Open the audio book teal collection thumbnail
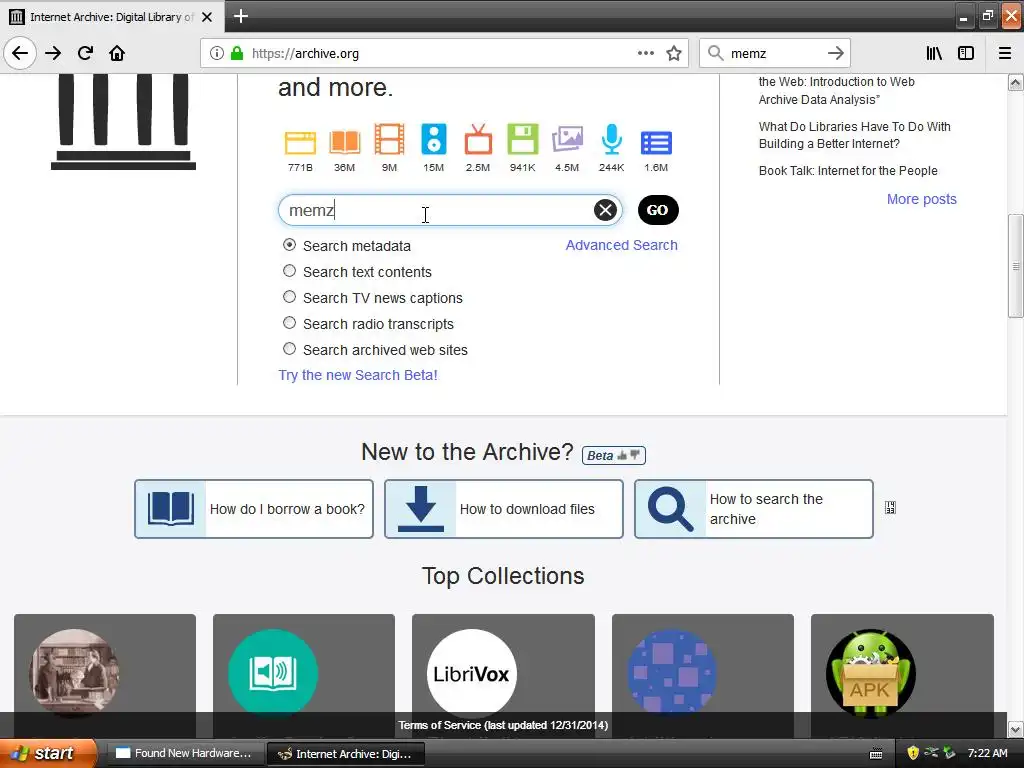Image resolution: width=1024 pixels, height=768 pixels. point(273,674)
